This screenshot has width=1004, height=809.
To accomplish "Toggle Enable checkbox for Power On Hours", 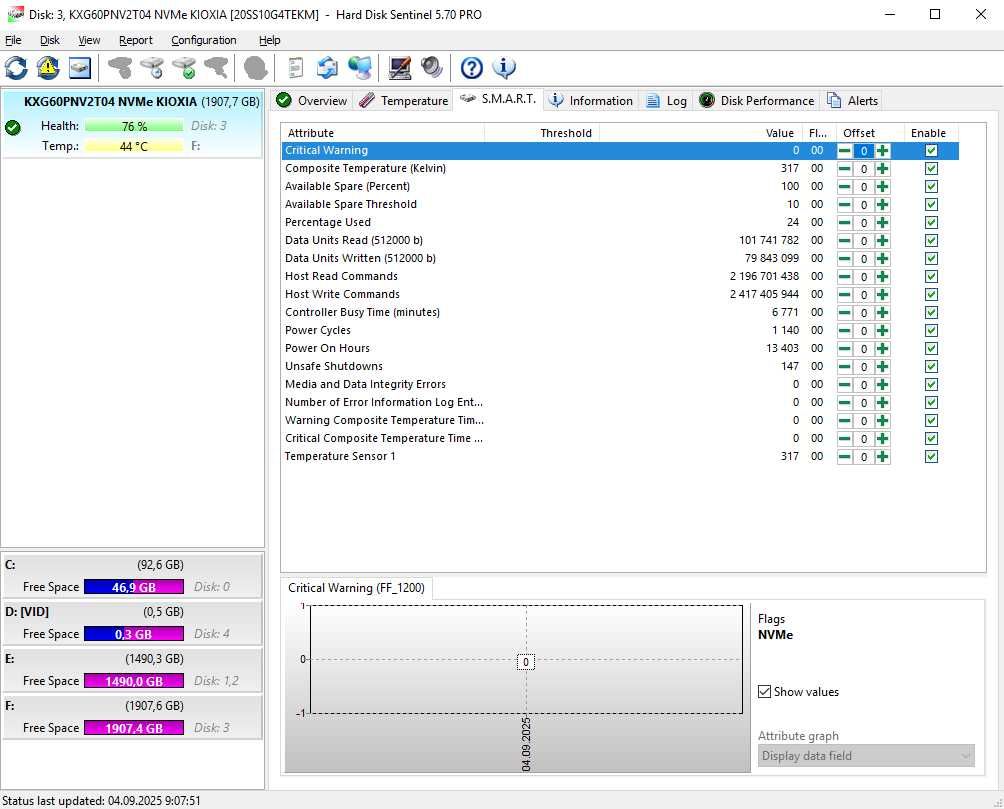I will 932,348.
